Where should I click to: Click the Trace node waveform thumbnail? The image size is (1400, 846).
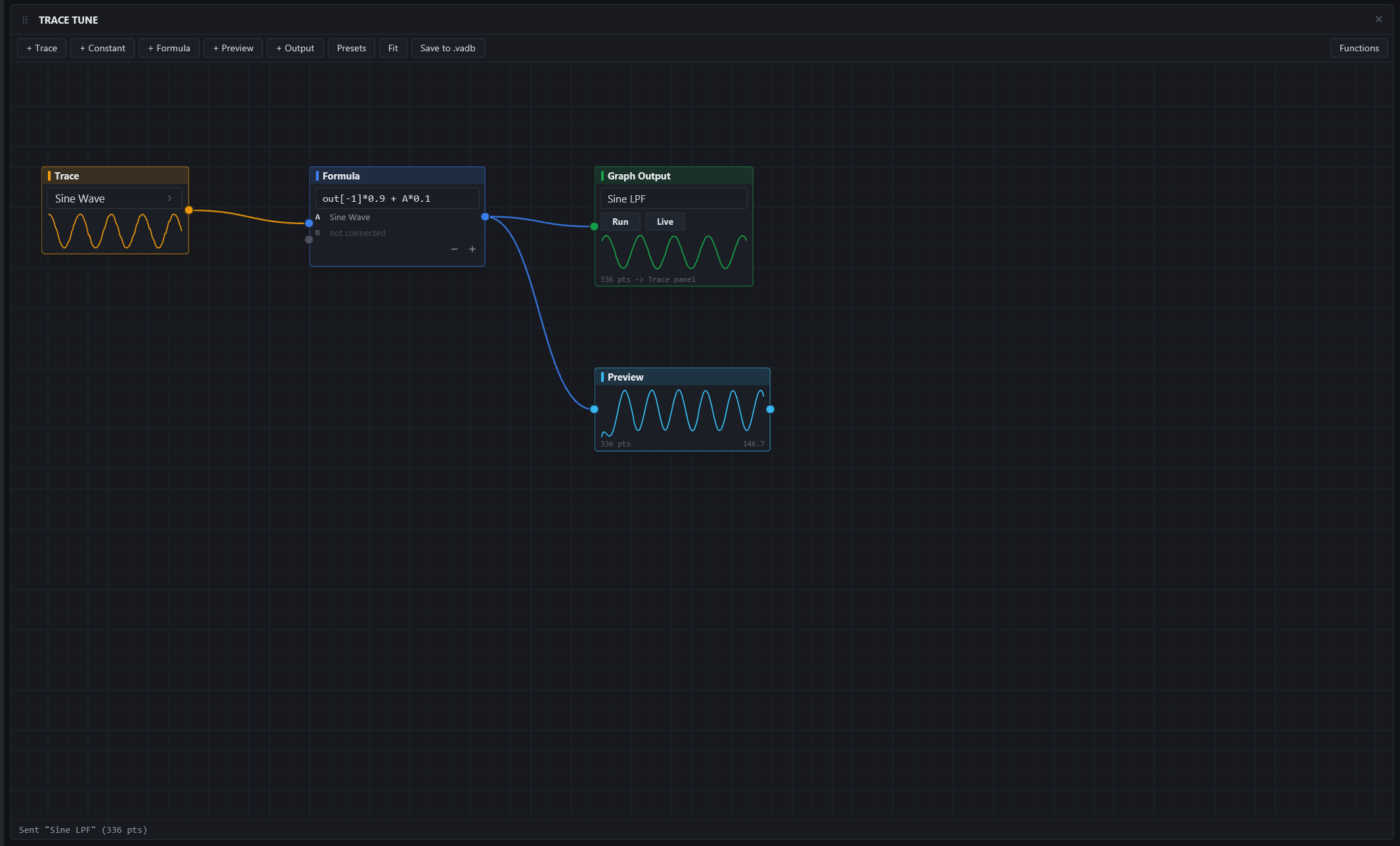(x=115, y=230)
